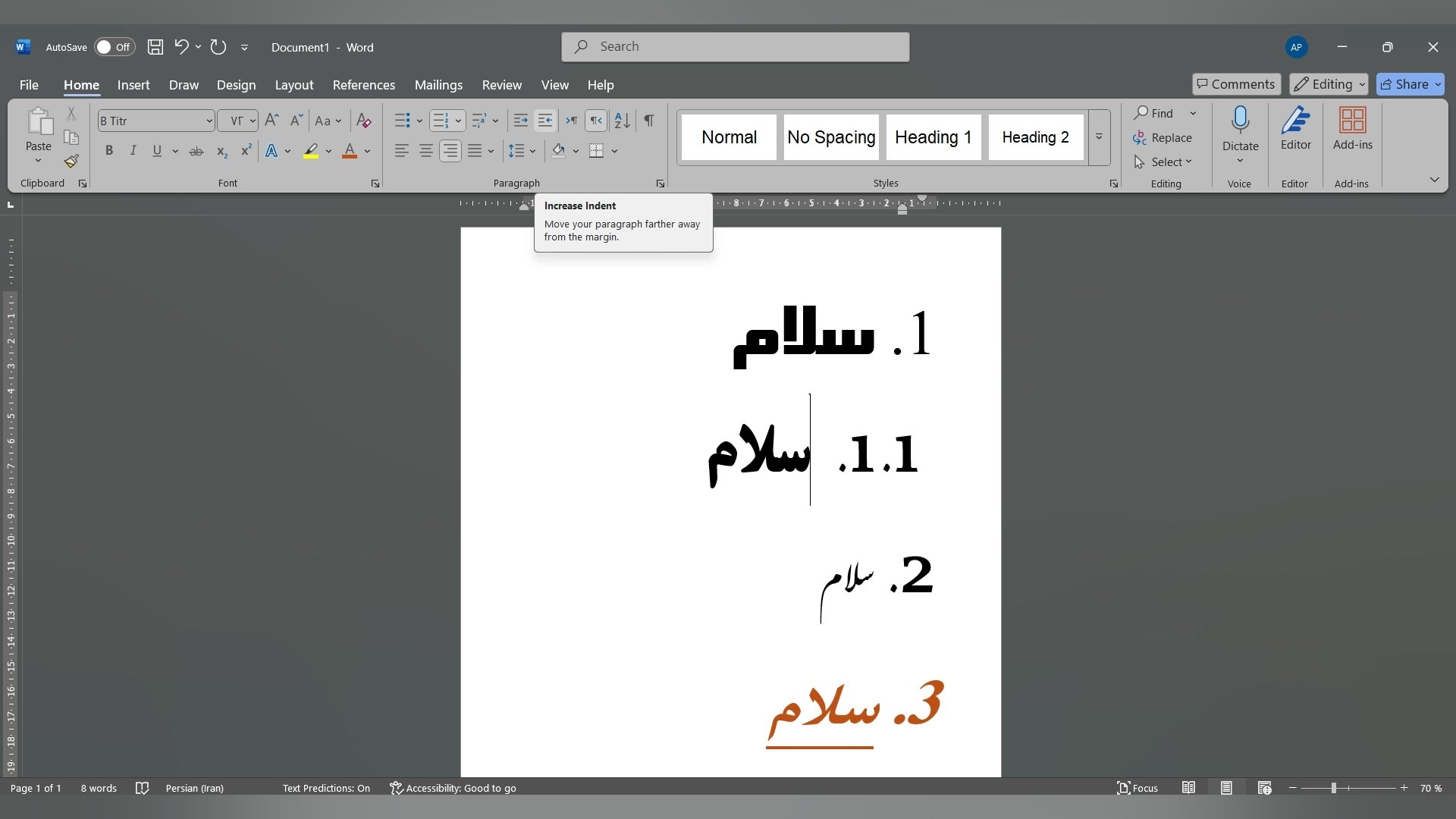
Task: Switch to the Insert tab
Action: pyautogui.click(x=133, y=85)
